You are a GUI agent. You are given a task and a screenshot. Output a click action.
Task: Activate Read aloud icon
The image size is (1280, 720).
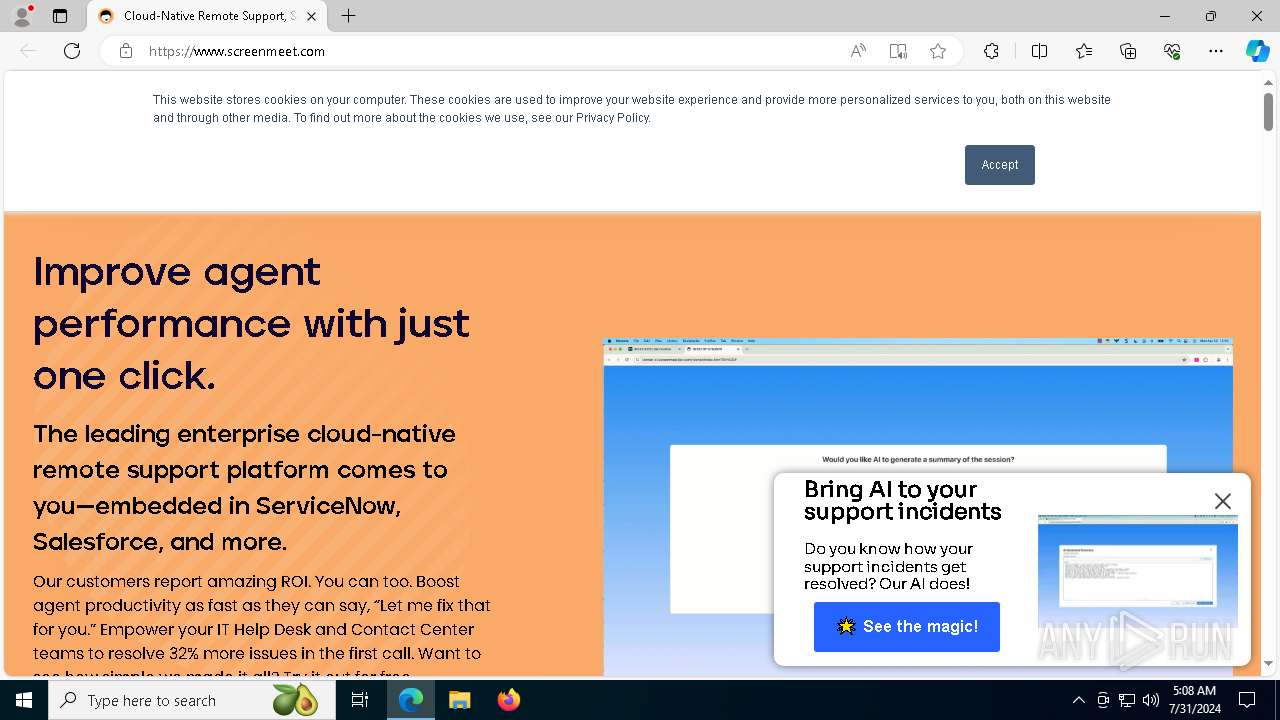coord(858,51)
